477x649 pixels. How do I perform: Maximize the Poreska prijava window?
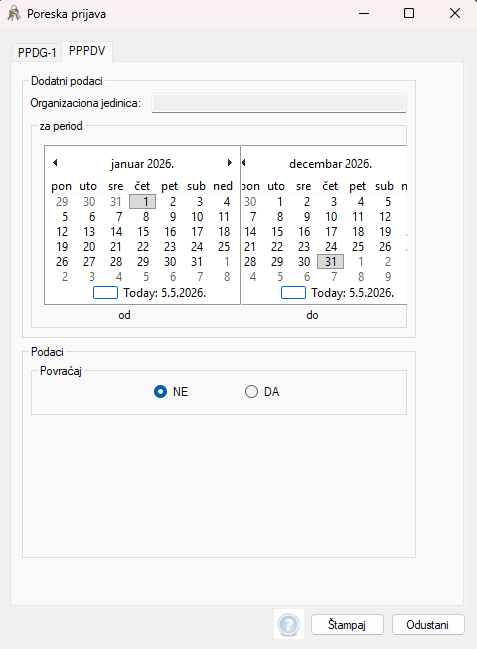tap(409, 13)
